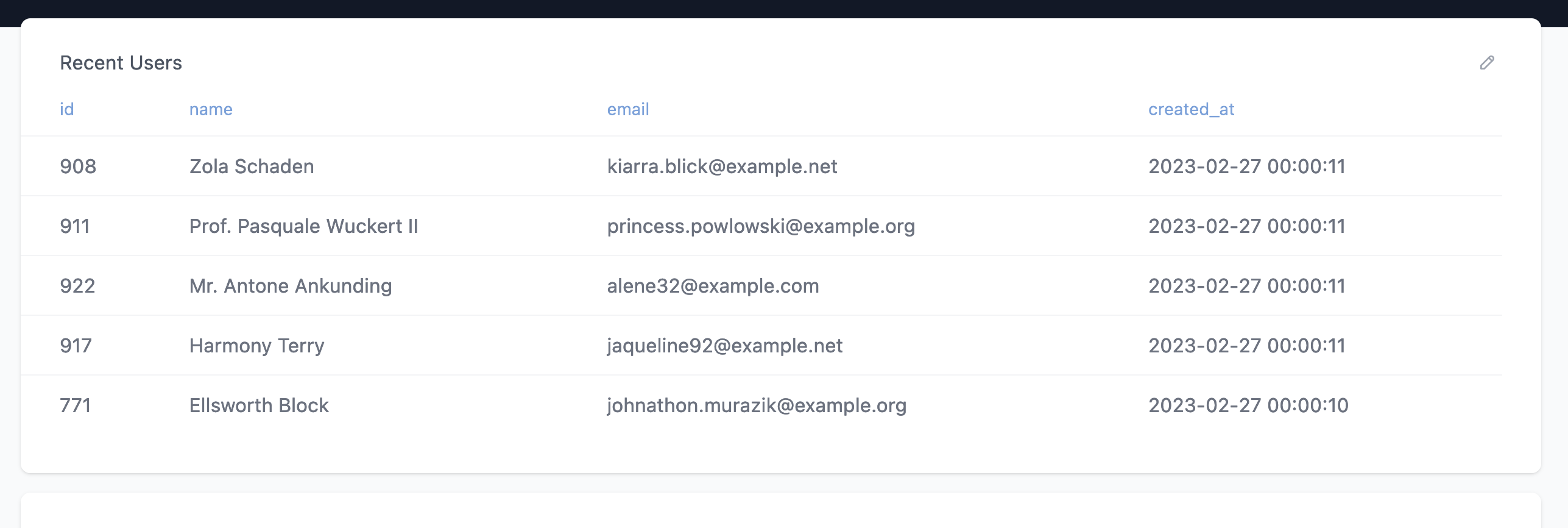Image resolution: width=1568 pixels, height=528 pixels.
Task: Sort by the id column header
Action: (66, 109)
